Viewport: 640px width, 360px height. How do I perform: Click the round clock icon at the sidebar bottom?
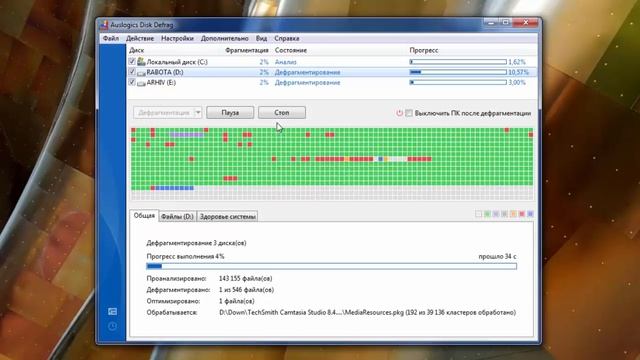pos(112,326)
